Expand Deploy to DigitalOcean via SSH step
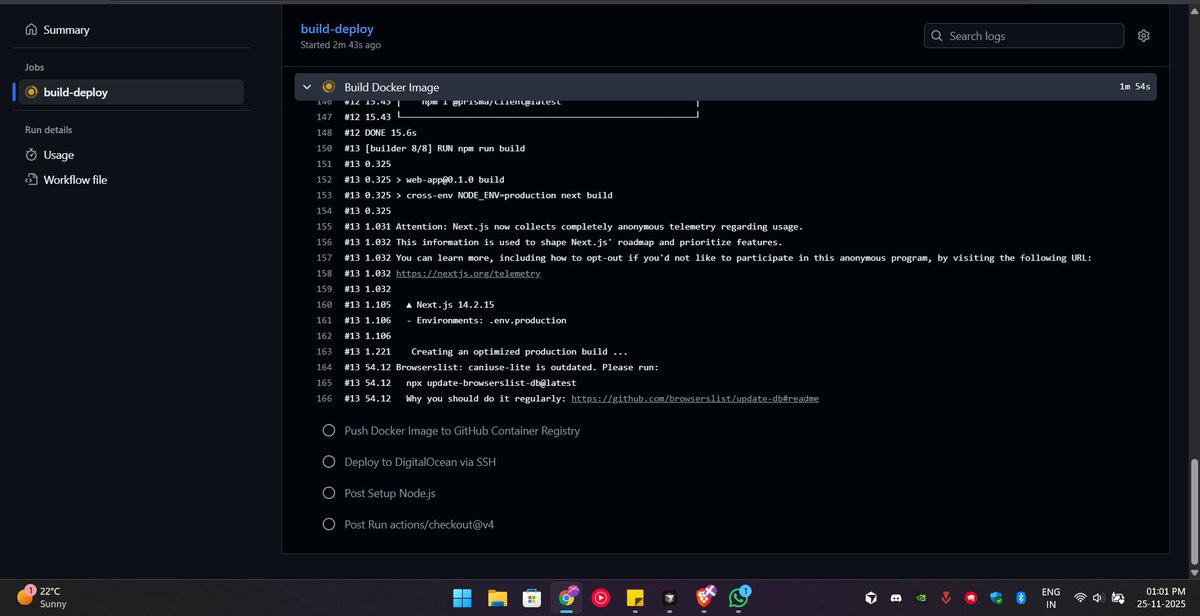Image resolution: width=1200 pixels, height=616 pixels. pos(420,462)
